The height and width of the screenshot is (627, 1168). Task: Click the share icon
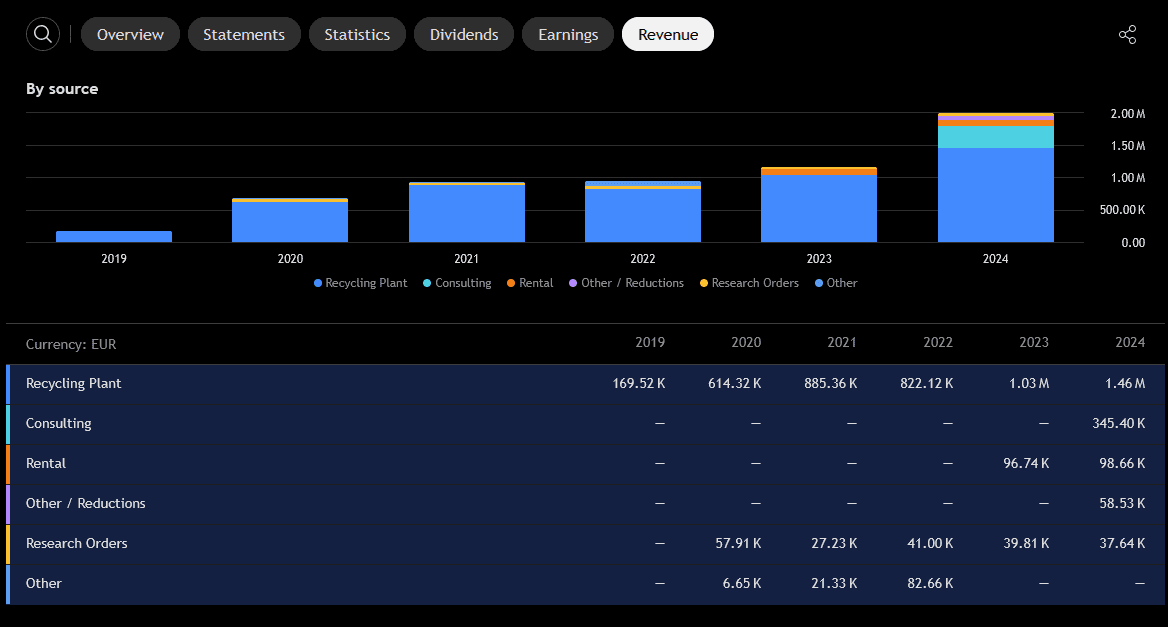(x=1127, y=34)
